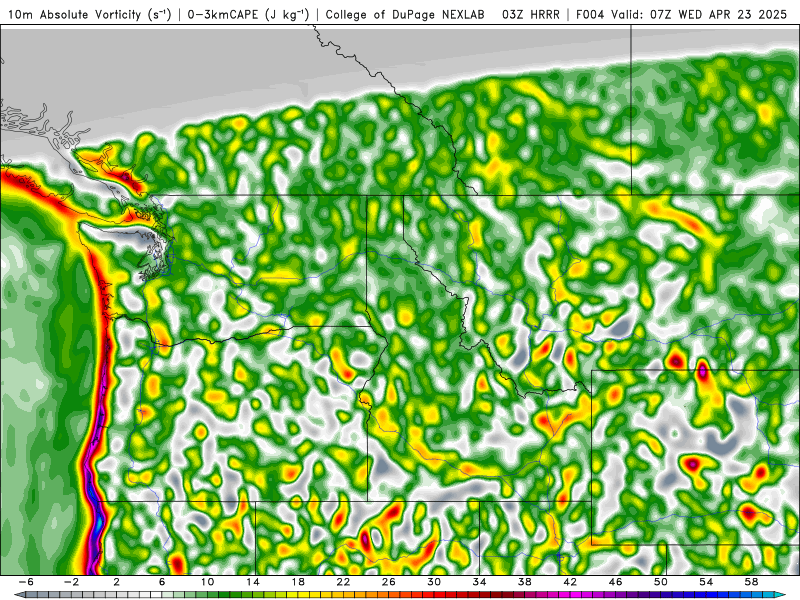Click the "0-3kmCAPE (J kg⁻¹)" title text
The width and height of the screenshot is (800, 600).
pos(248,14)
